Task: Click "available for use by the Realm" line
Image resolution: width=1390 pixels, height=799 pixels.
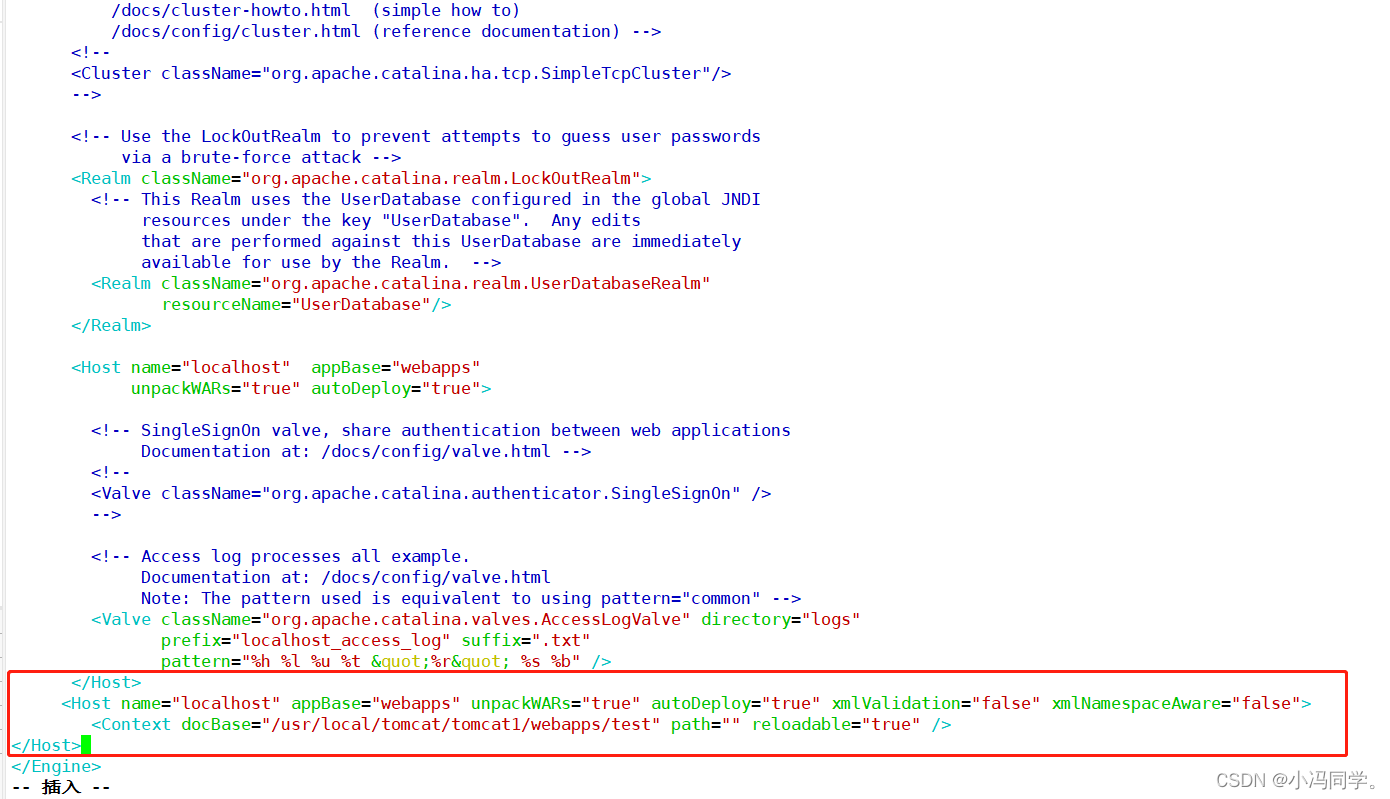Action: click(x=321, y=262)
